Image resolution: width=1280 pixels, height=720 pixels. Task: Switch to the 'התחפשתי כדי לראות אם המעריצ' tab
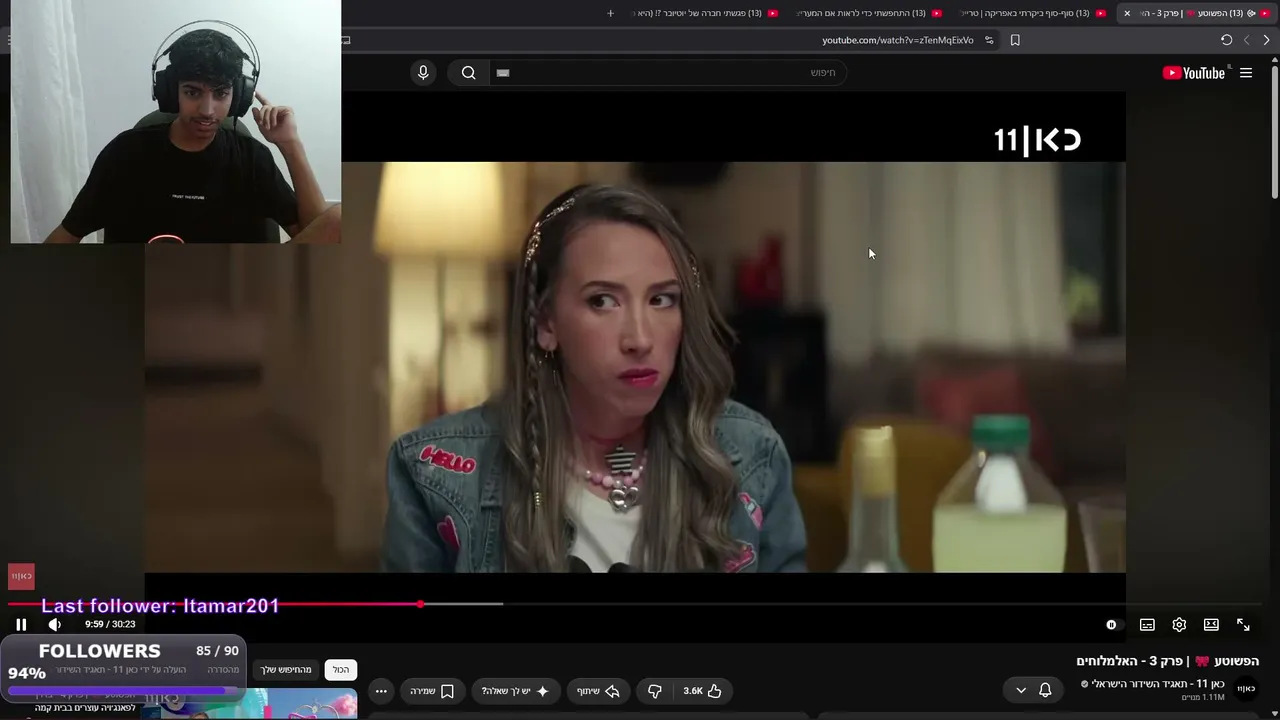[869, 13]
